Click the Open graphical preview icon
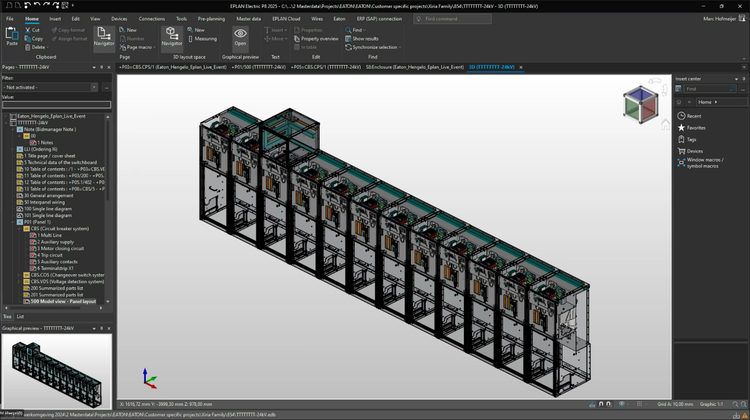The height and width of the screenshot is (420, 750). click(240, 38)
